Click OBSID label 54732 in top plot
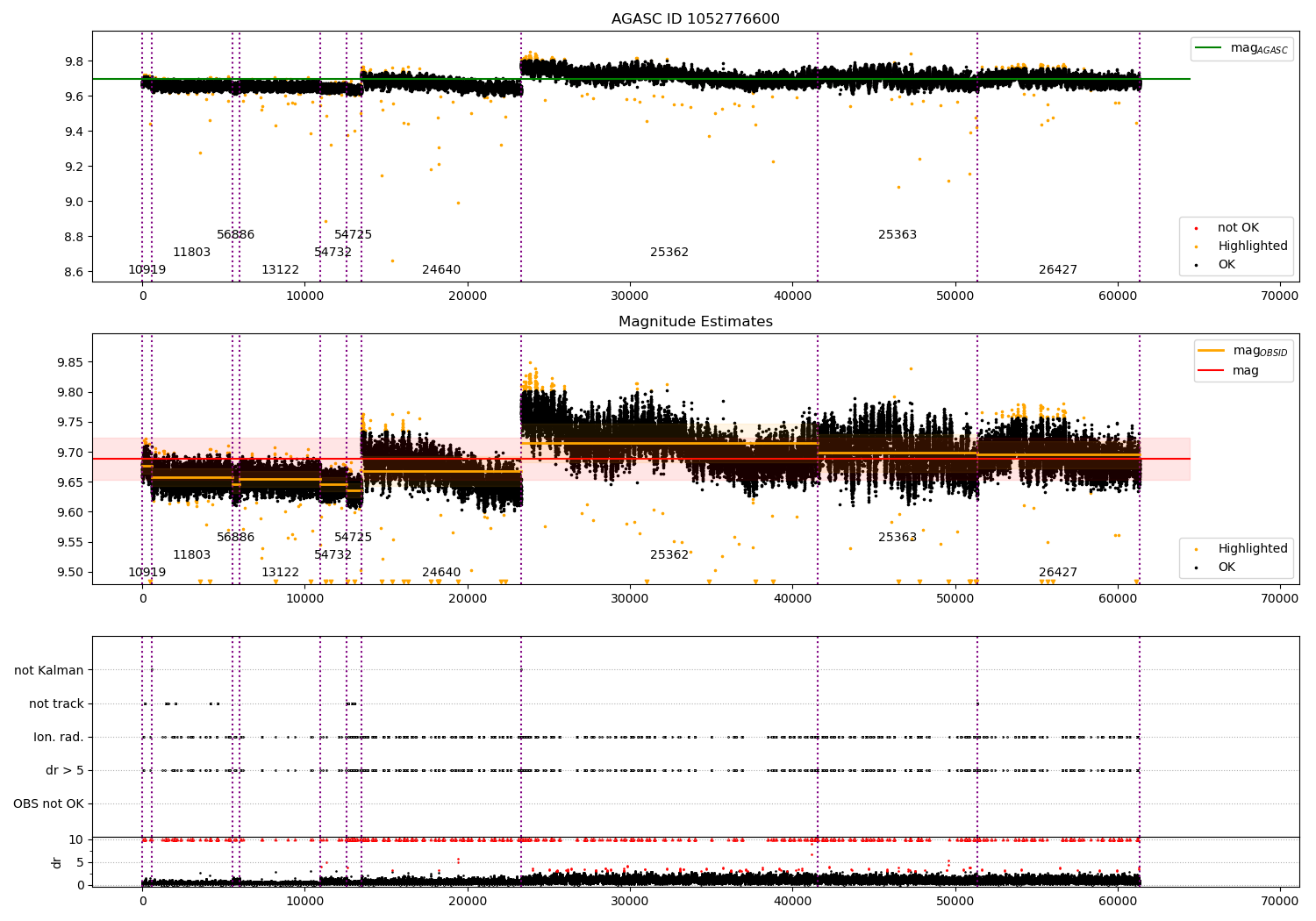The width and height of the screenshot is (1316, 921). coord(333,253)
